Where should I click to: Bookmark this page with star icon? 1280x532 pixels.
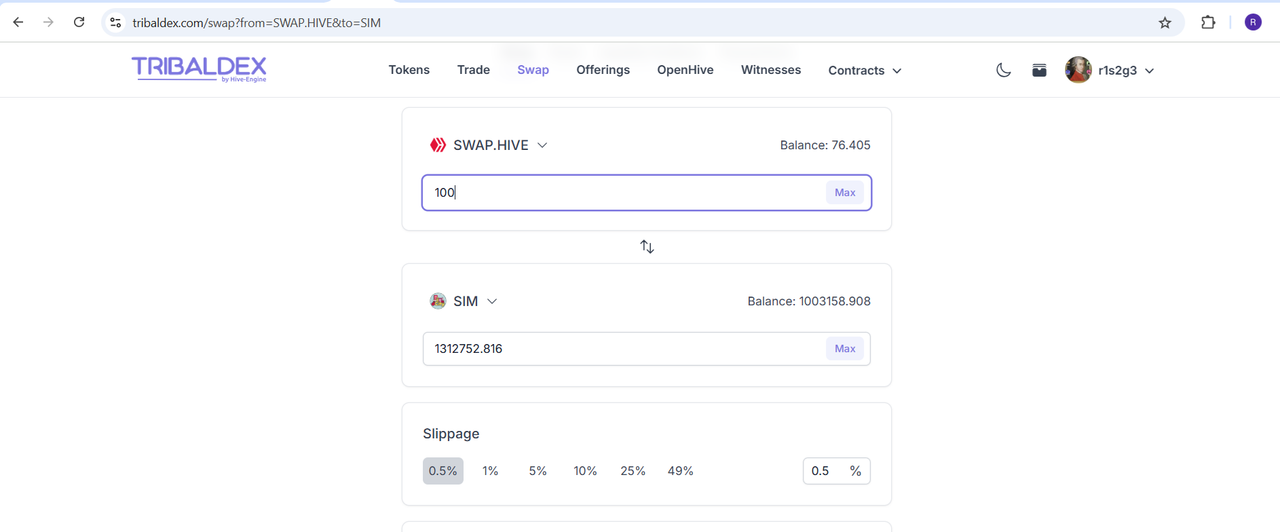click(x=1165, y=22)
